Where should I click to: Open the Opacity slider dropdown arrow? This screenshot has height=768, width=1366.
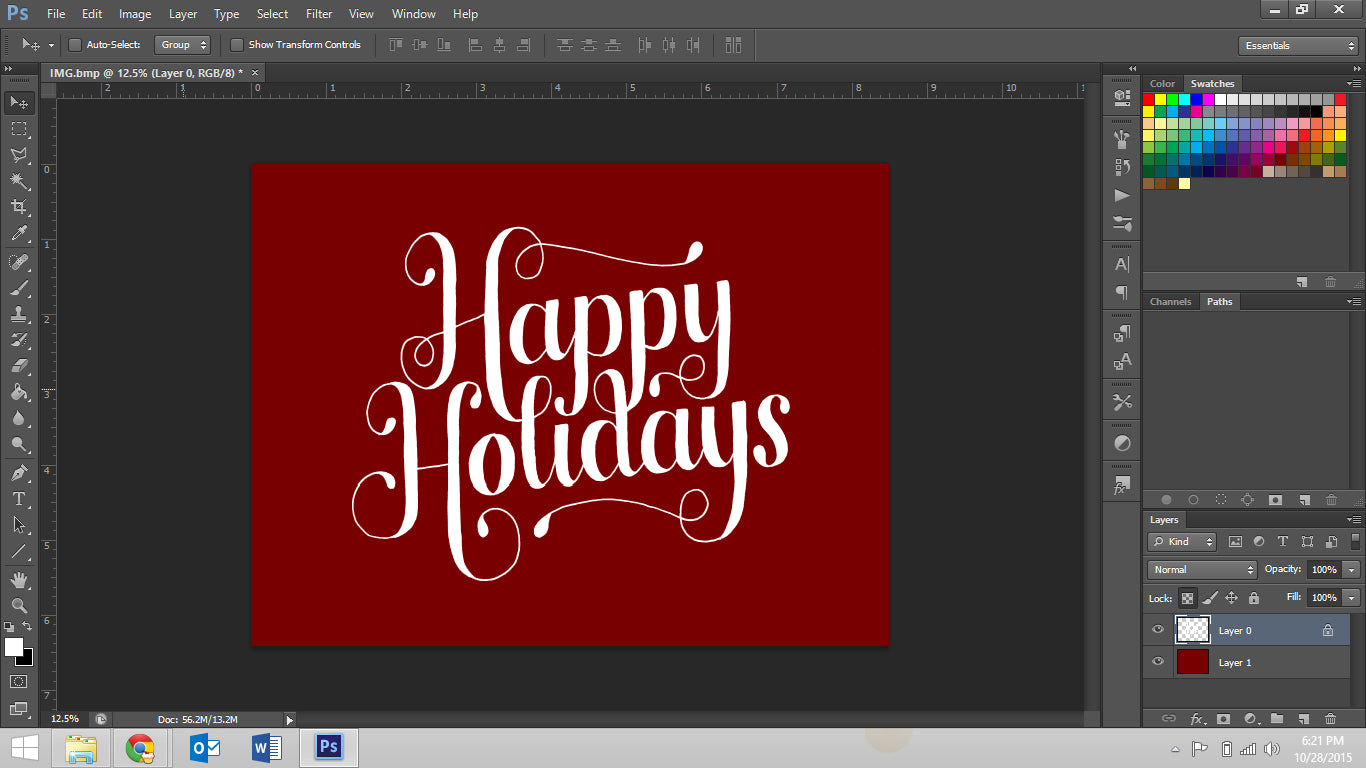point(1352,570)
